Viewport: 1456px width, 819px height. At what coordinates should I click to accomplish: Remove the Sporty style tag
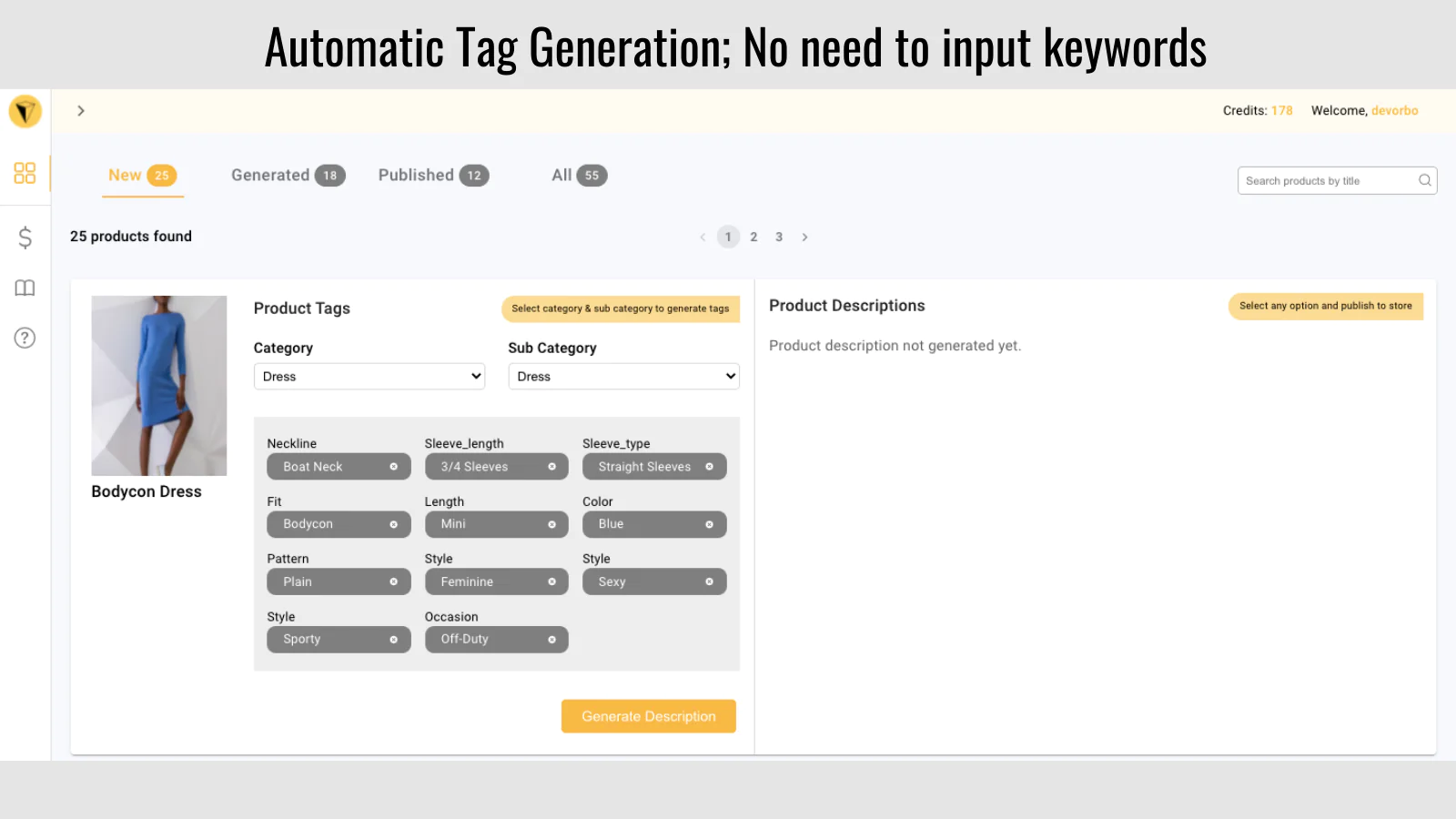coord(393,640)
